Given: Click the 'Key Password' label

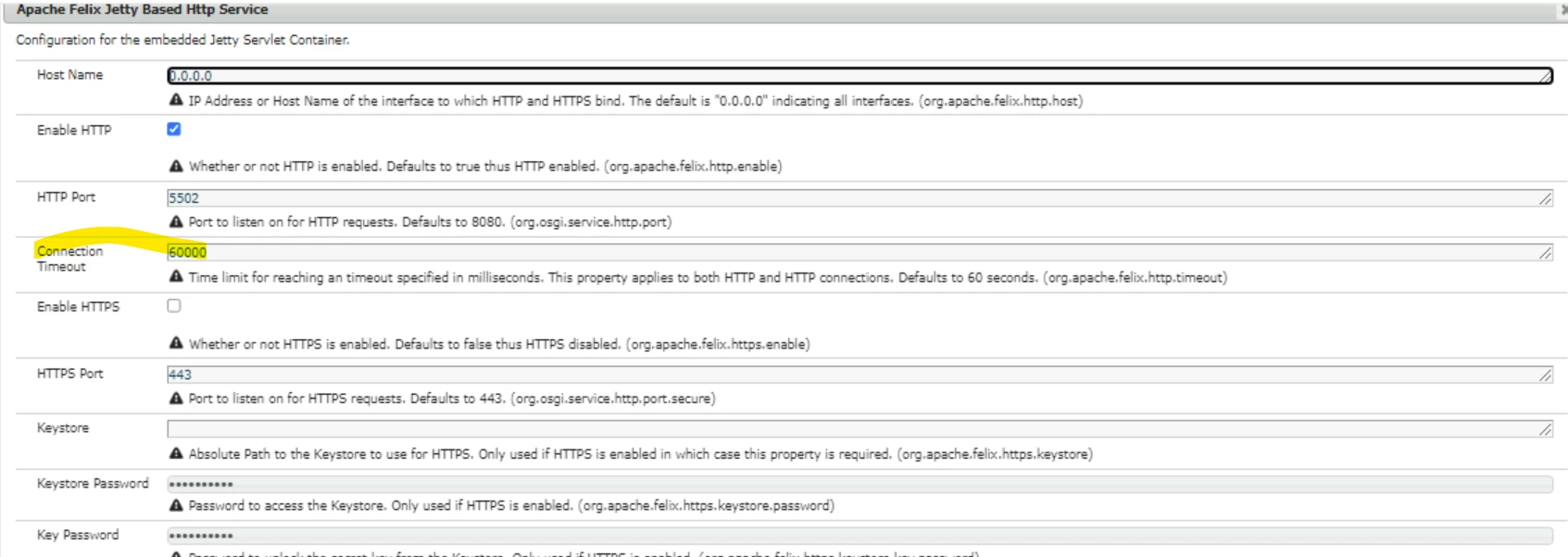Looking at the screenshot, I should [78, 535].
